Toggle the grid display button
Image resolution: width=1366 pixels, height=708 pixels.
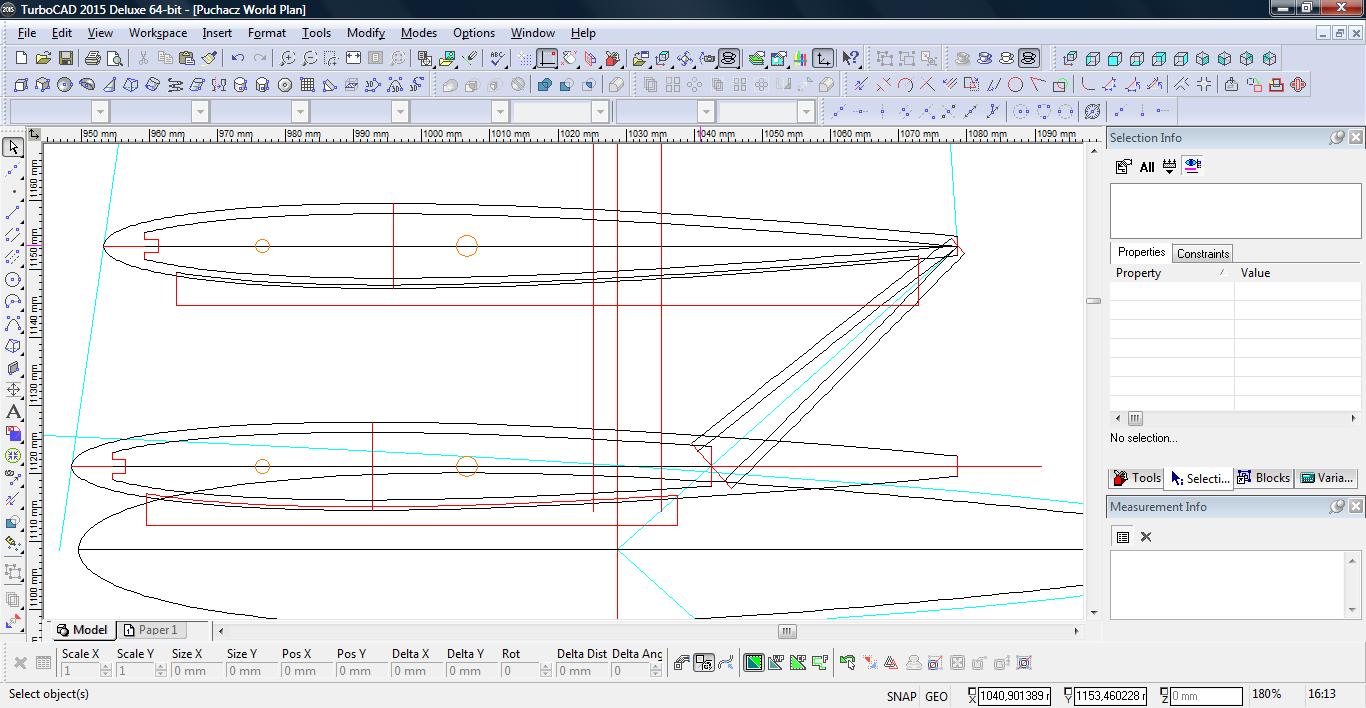[x=525, y=59]
